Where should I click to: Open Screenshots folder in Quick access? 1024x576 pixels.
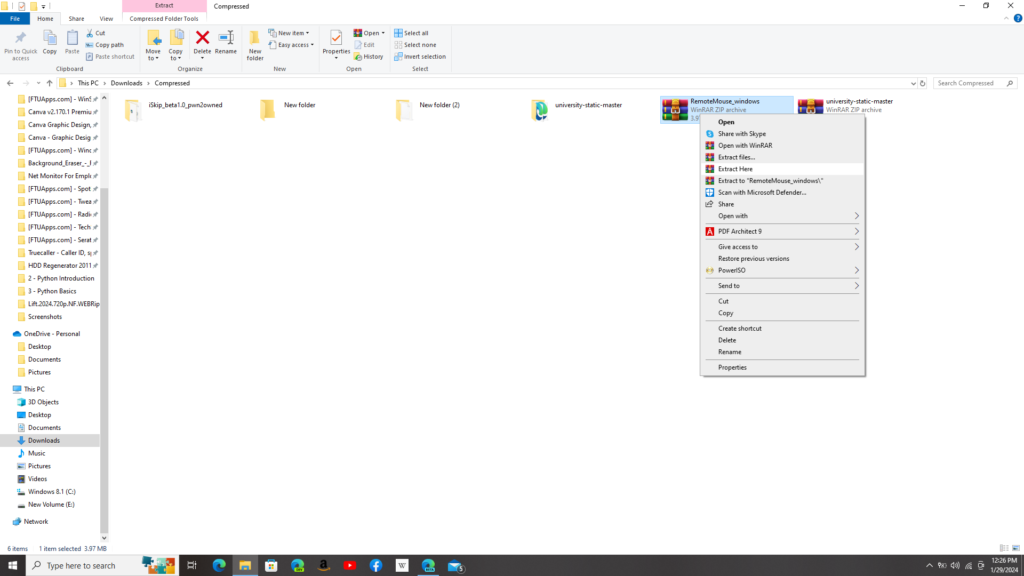coord(45,317)
